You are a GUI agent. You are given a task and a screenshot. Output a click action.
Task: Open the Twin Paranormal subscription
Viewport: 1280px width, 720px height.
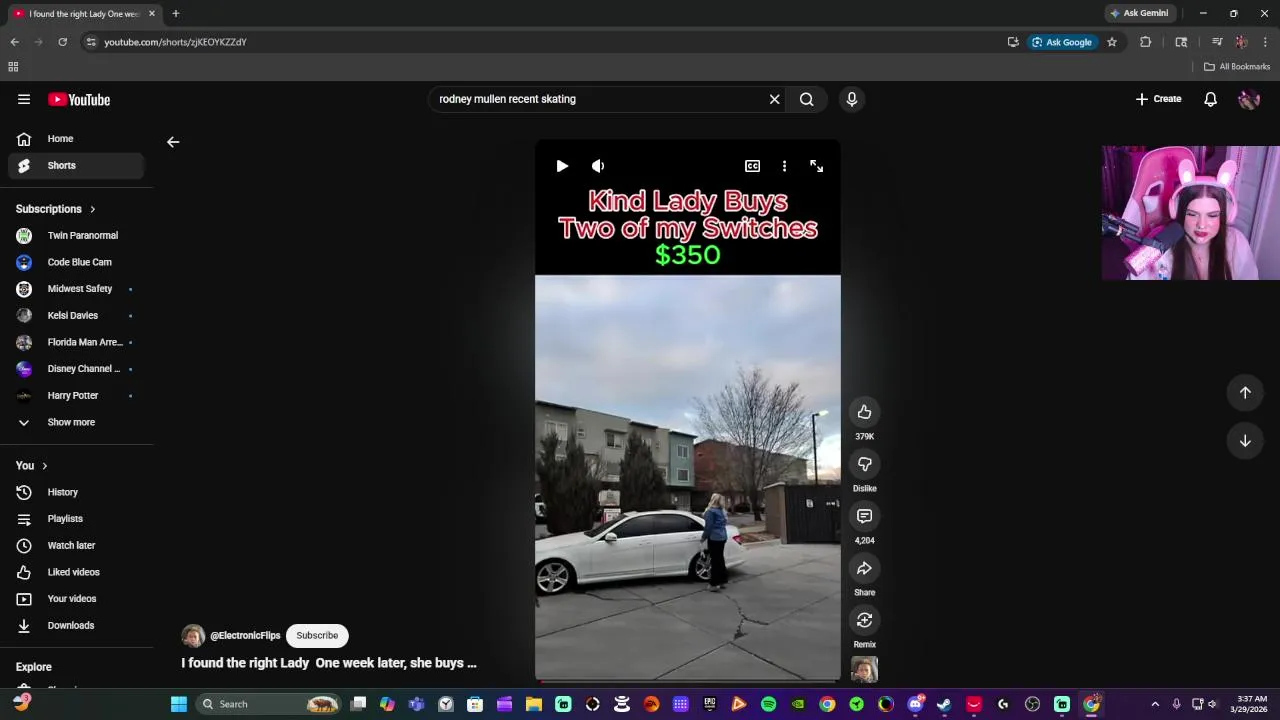76,235
